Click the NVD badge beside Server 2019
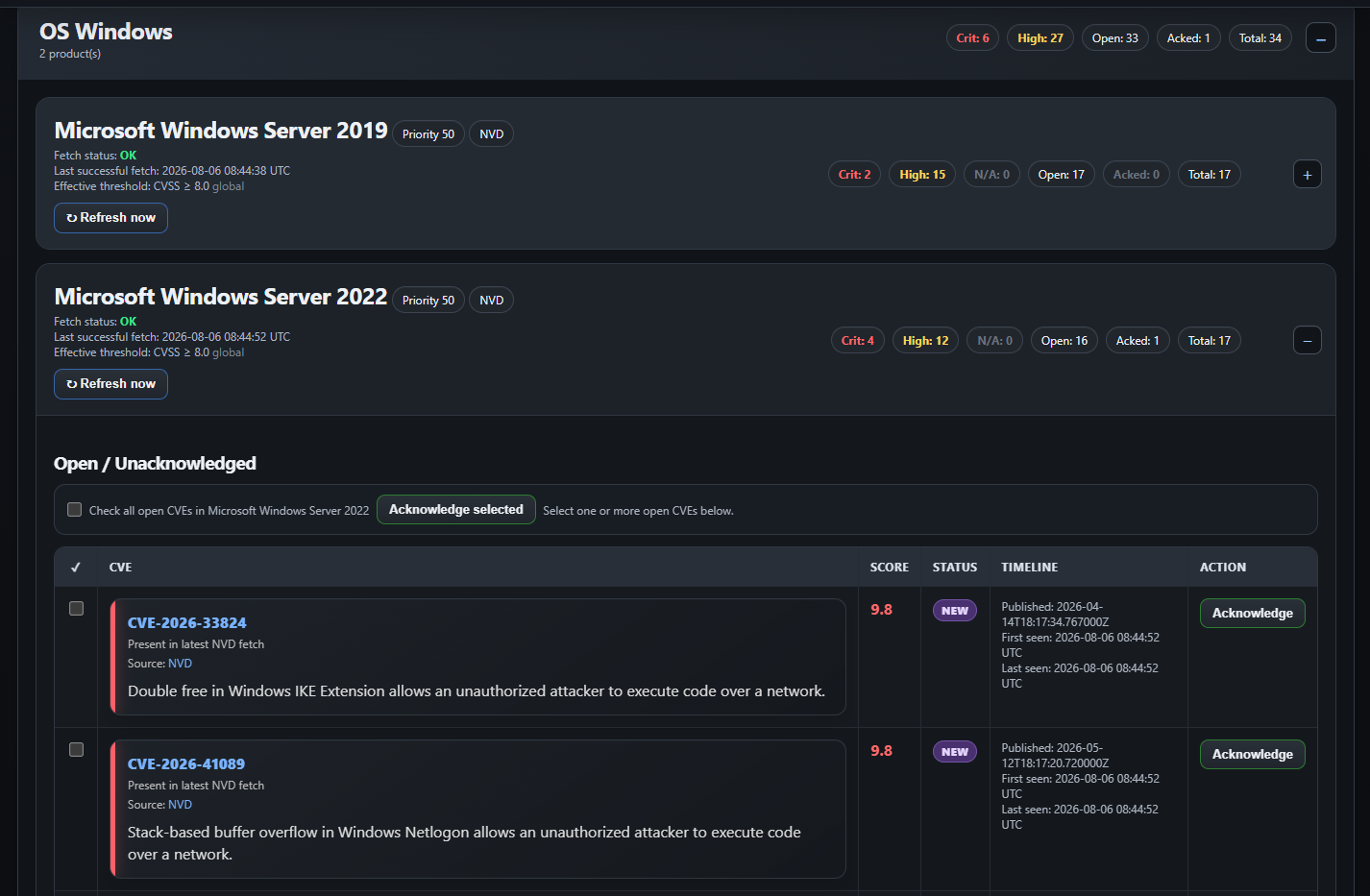Image resolution: width=1370 pixels, height=896 pixels. [x=491, y=134]
